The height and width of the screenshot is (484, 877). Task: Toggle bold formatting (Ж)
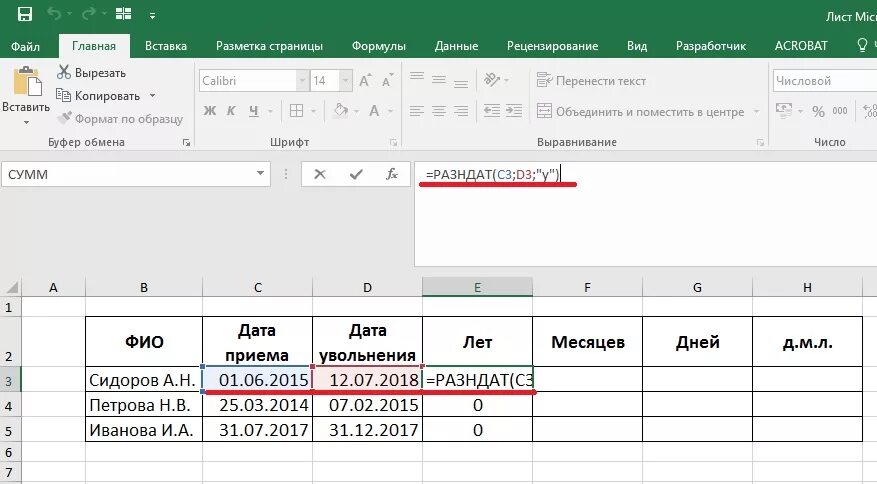[x=210, y=111]
